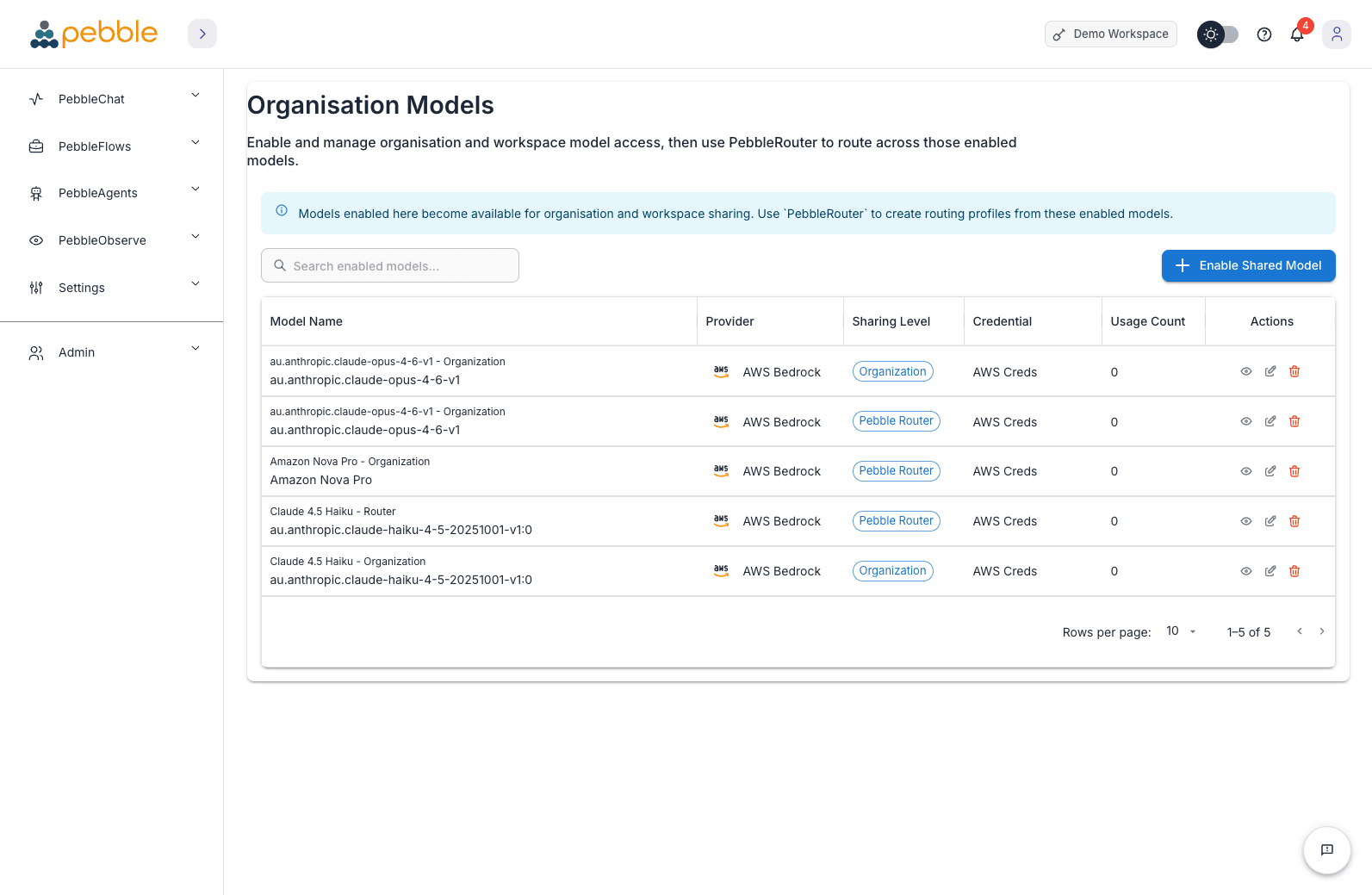Click Organization chip in Claude 4.5 Haiku - Organization row

pyautogui.click(x=893, y=571)
